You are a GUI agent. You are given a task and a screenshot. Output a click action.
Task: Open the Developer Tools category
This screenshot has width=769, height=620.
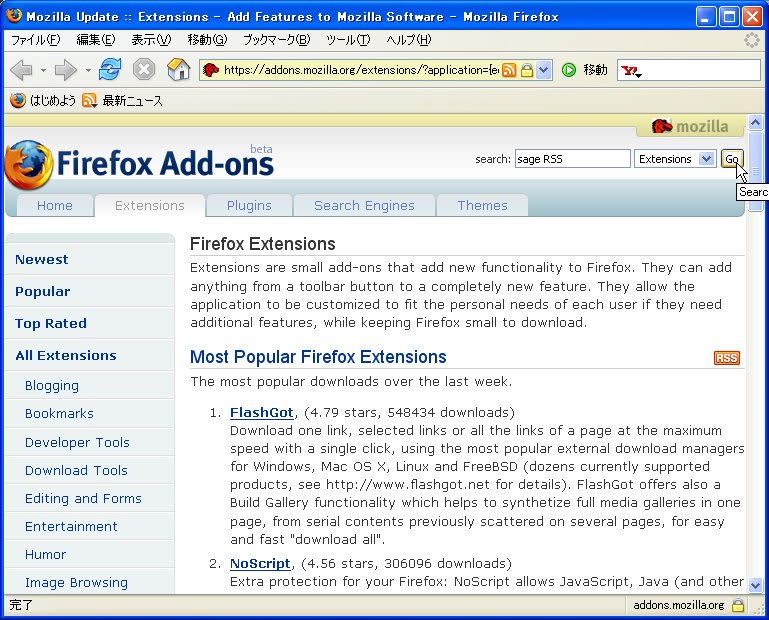(77, 442)
